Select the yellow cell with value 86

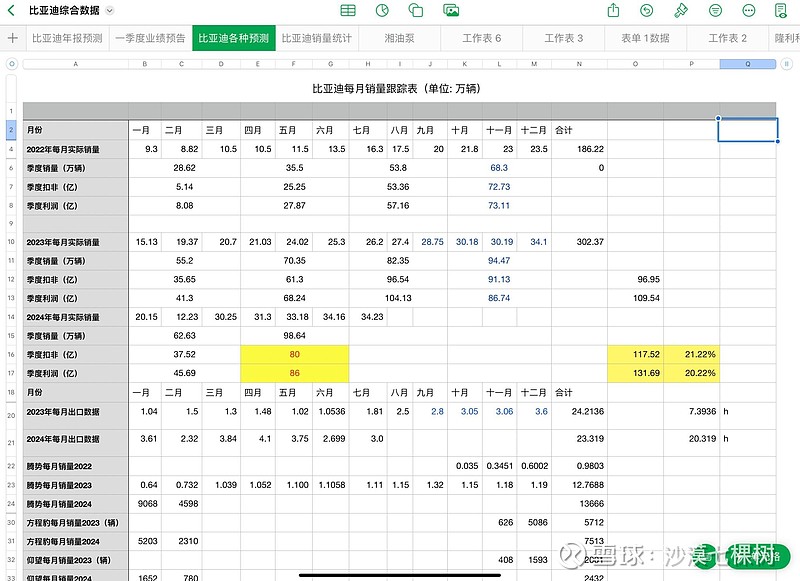tap(294, 373)
